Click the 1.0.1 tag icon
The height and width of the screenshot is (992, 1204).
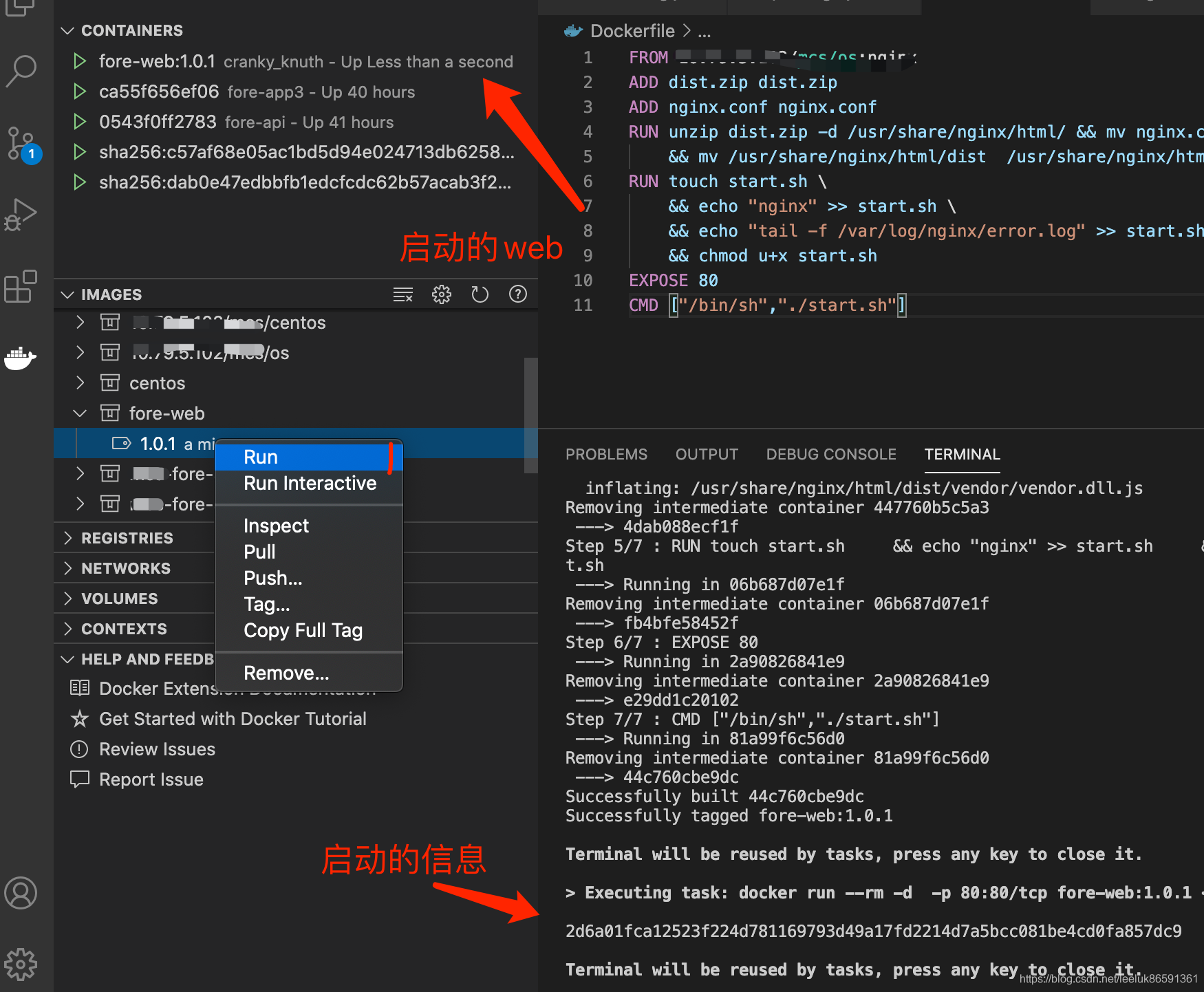click(x=122, y=443)
